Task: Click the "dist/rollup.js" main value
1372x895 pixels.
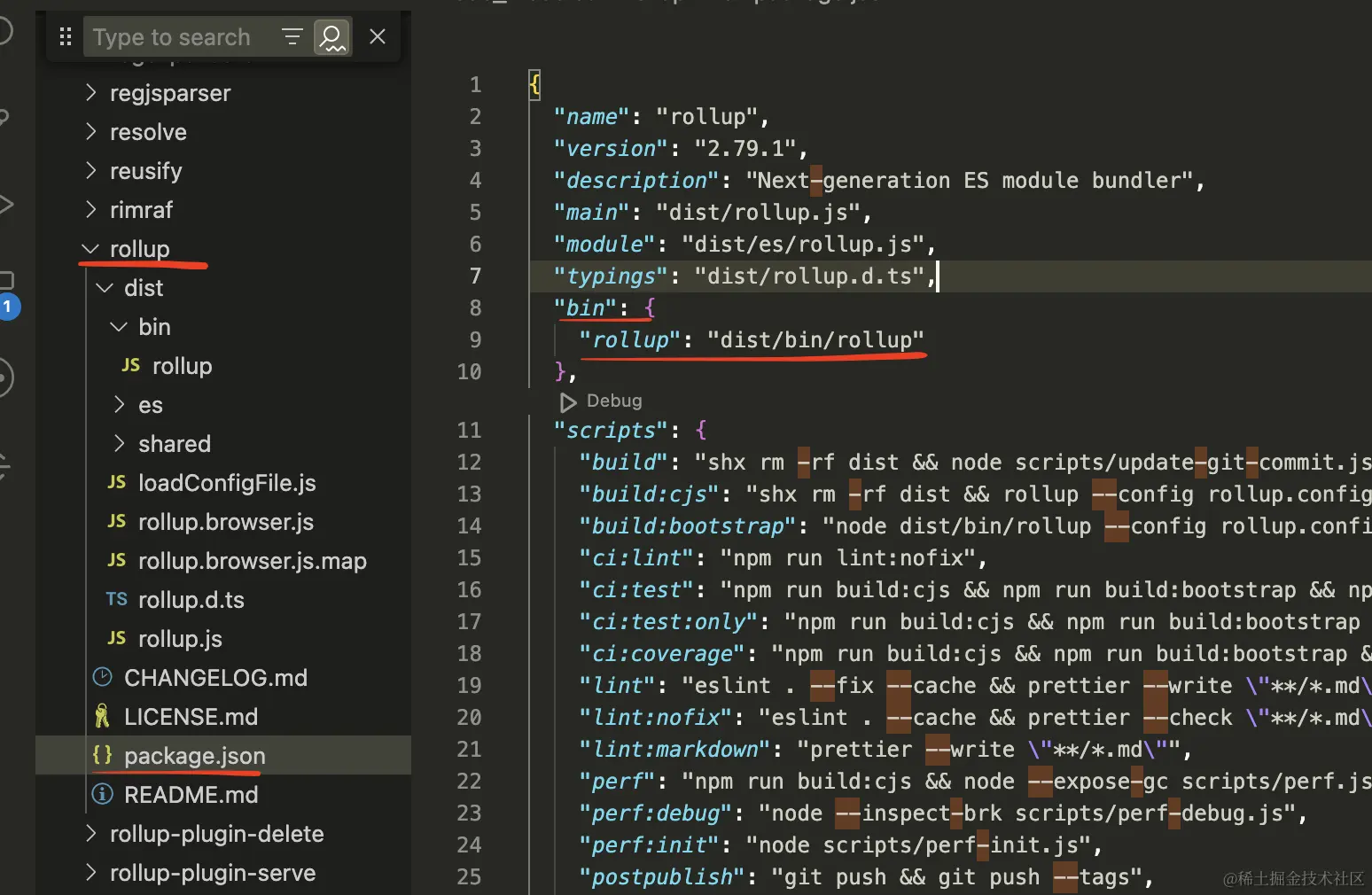Action: pos(759,212)
